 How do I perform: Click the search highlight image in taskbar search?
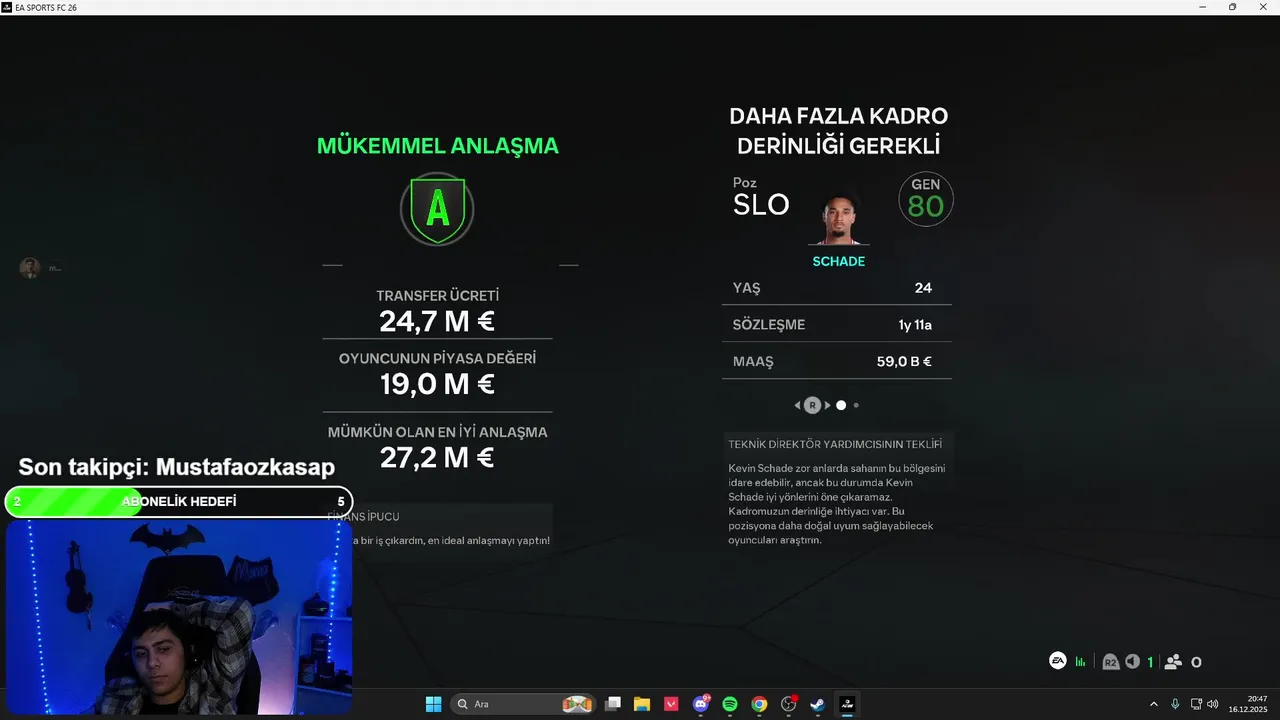pyautogui.click(x=577, y=704)
